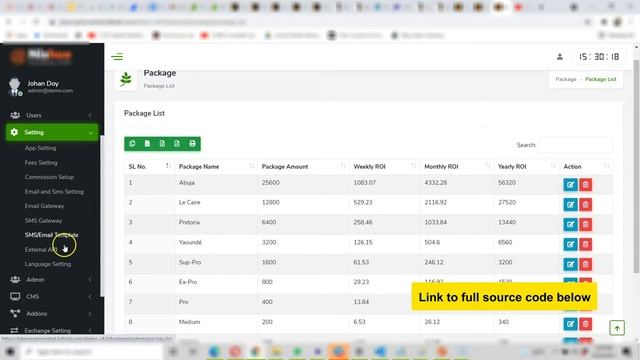640x360 pixels.
Task: Open App Setting in the sidebar
Action: pyautogui.click(x=40, y=148)
